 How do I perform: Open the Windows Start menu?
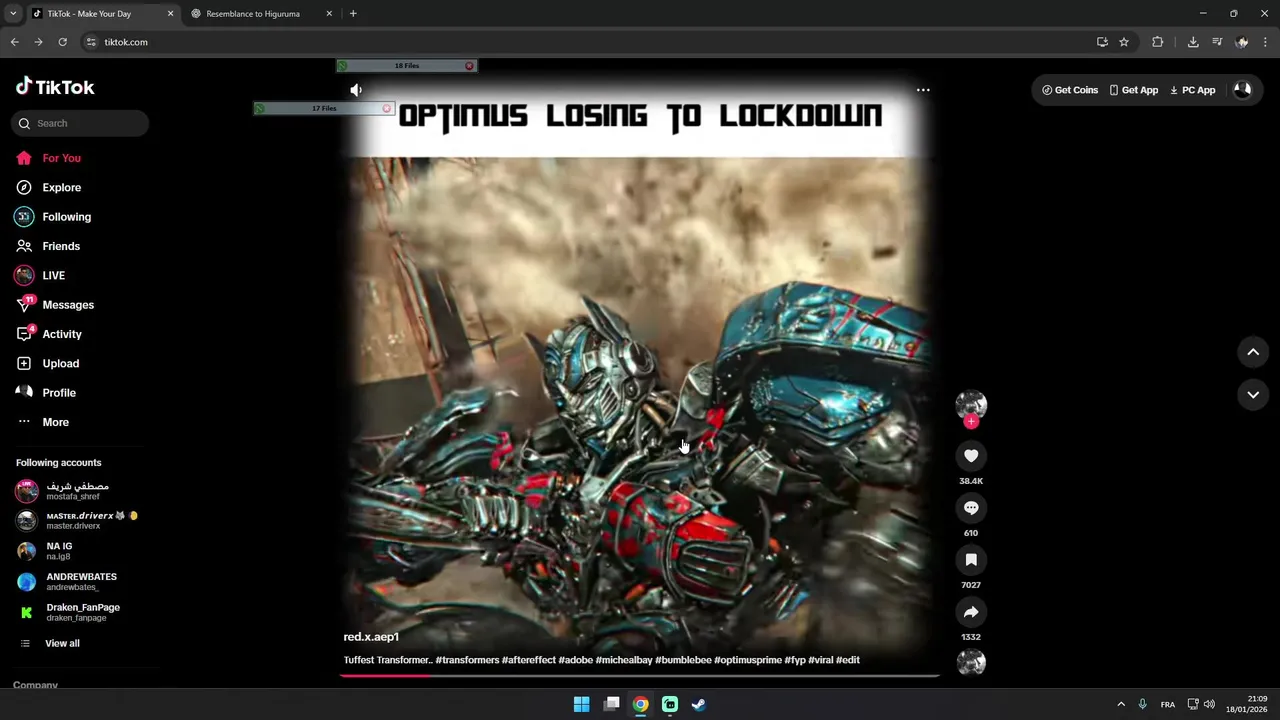pos(581,704)
